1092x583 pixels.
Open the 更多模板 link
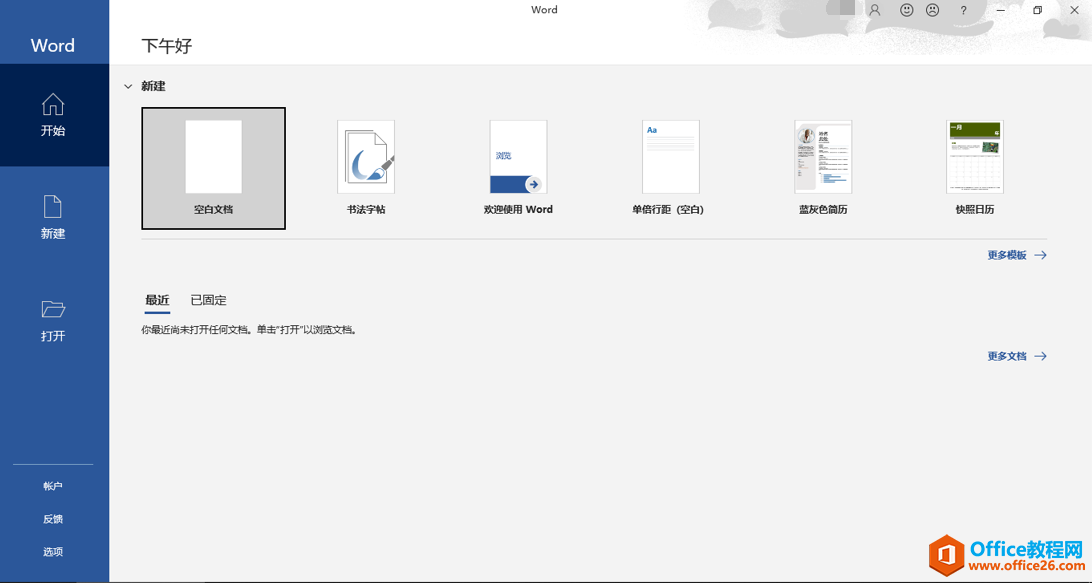[x=1007, y=255]
